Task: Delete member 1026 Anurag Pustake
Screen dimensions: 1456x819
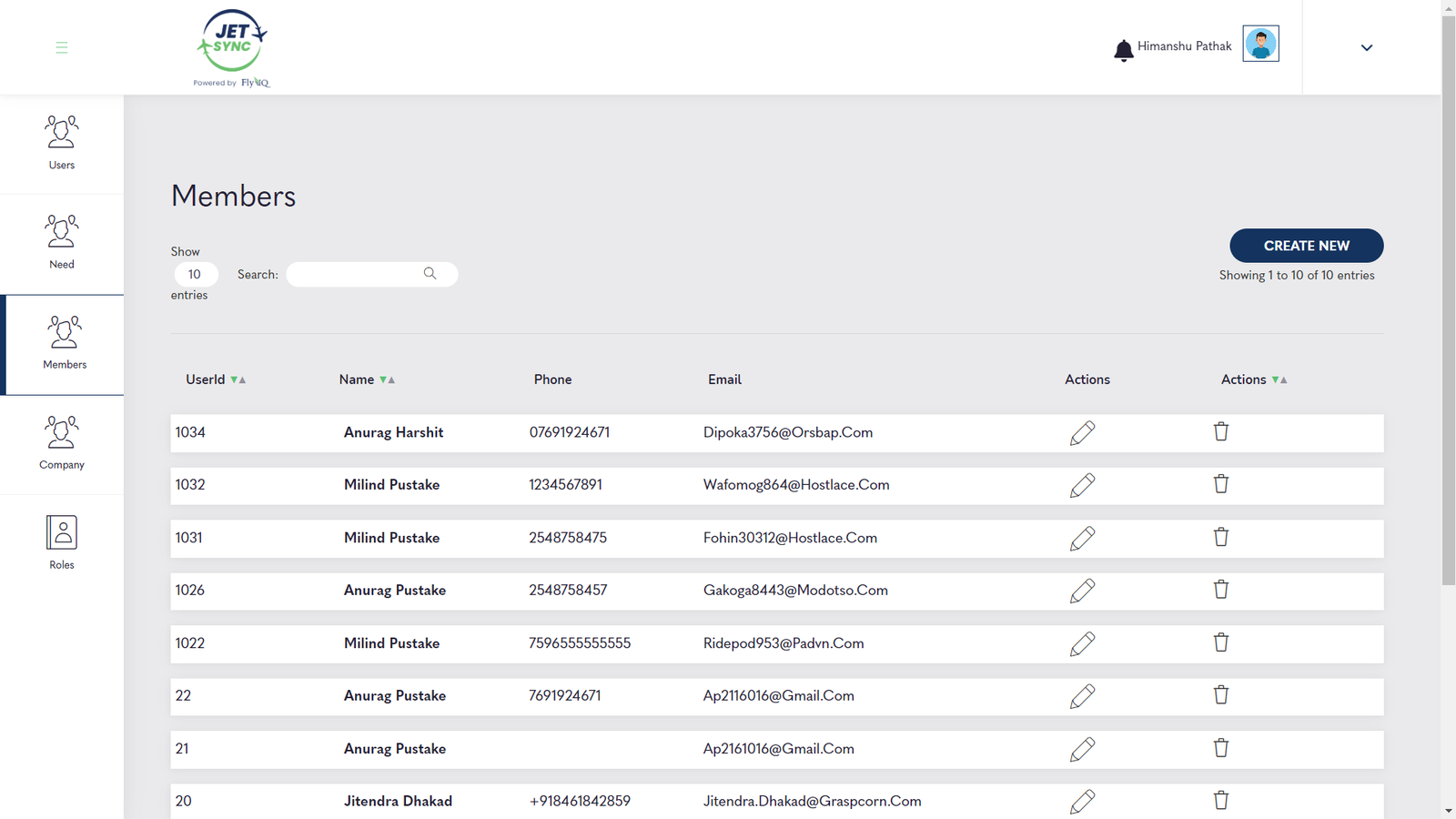Action: click(x=1221, y=590)
